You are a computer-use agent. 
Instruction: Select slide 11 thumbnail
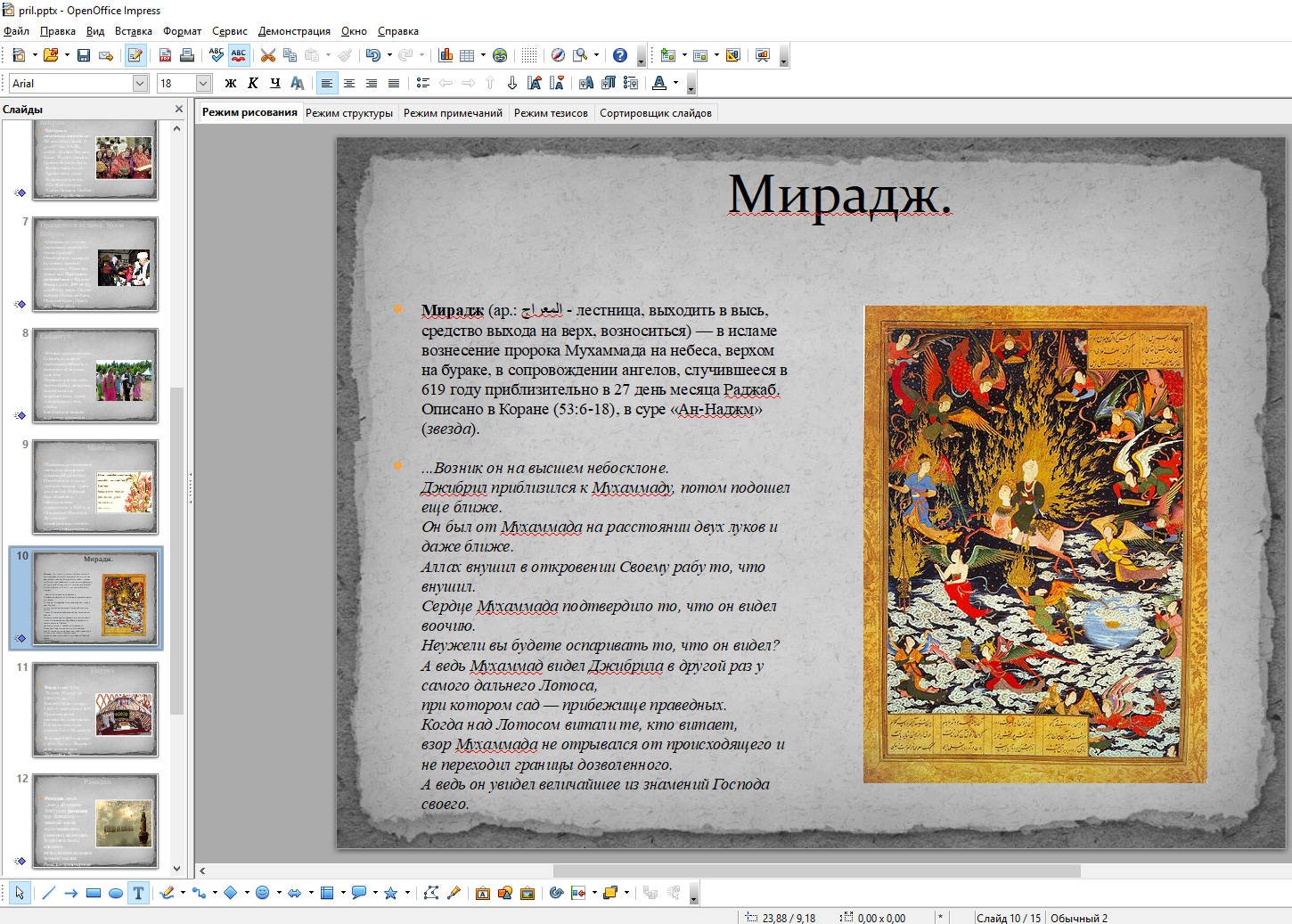[x=95, y=709]
